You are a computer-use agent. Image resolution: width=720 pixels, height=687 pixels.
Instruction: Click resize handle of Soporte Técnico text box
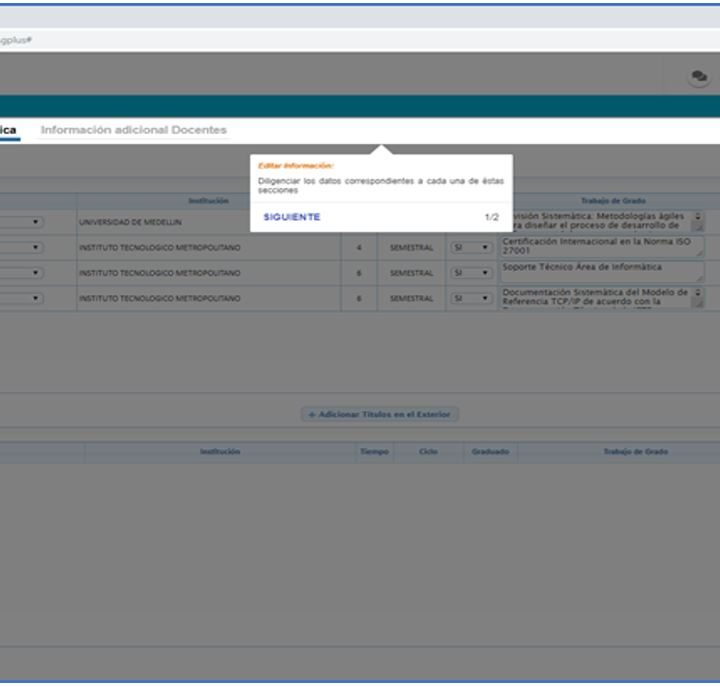[x=699, y=279]
